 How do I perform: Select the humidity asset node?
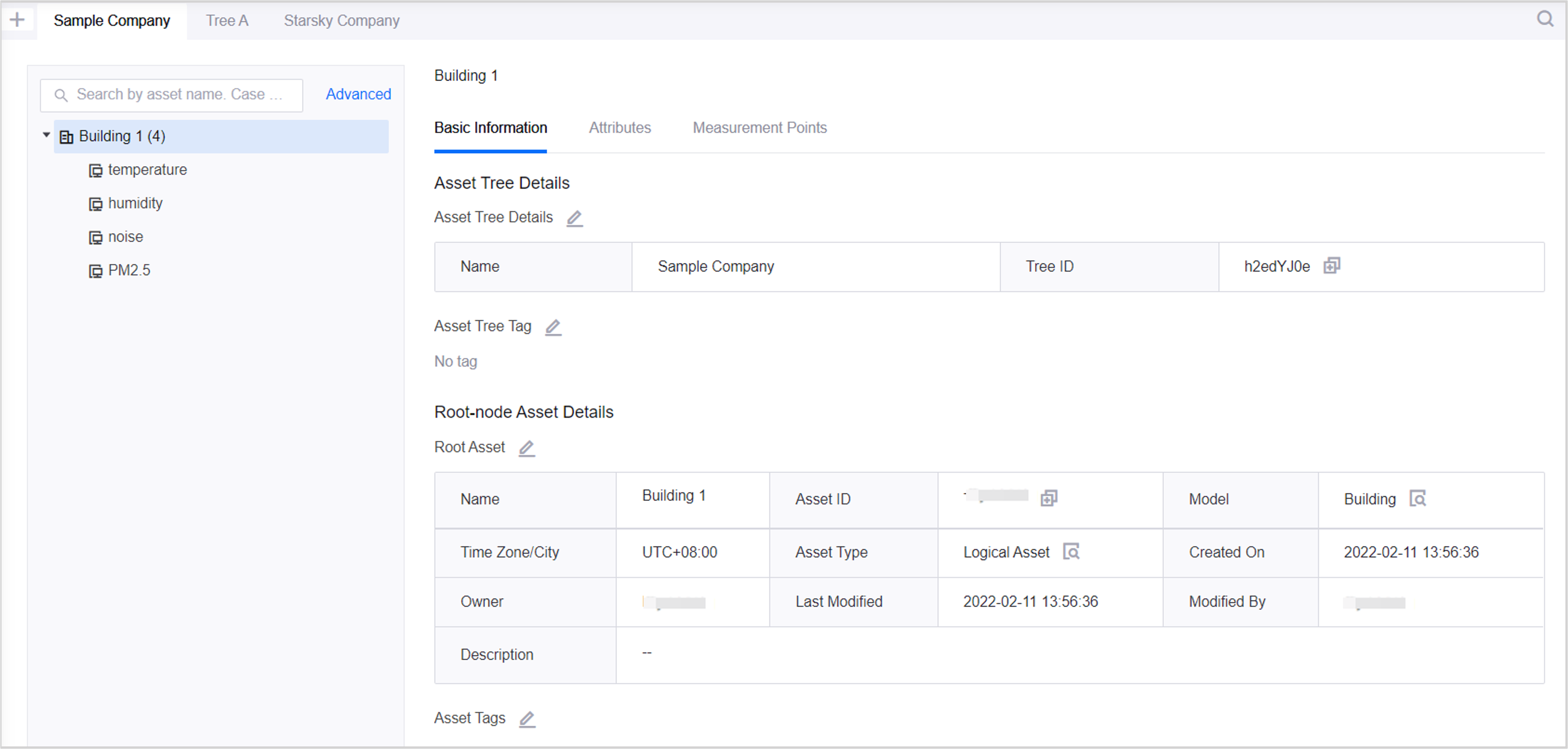tap(135, 203)
